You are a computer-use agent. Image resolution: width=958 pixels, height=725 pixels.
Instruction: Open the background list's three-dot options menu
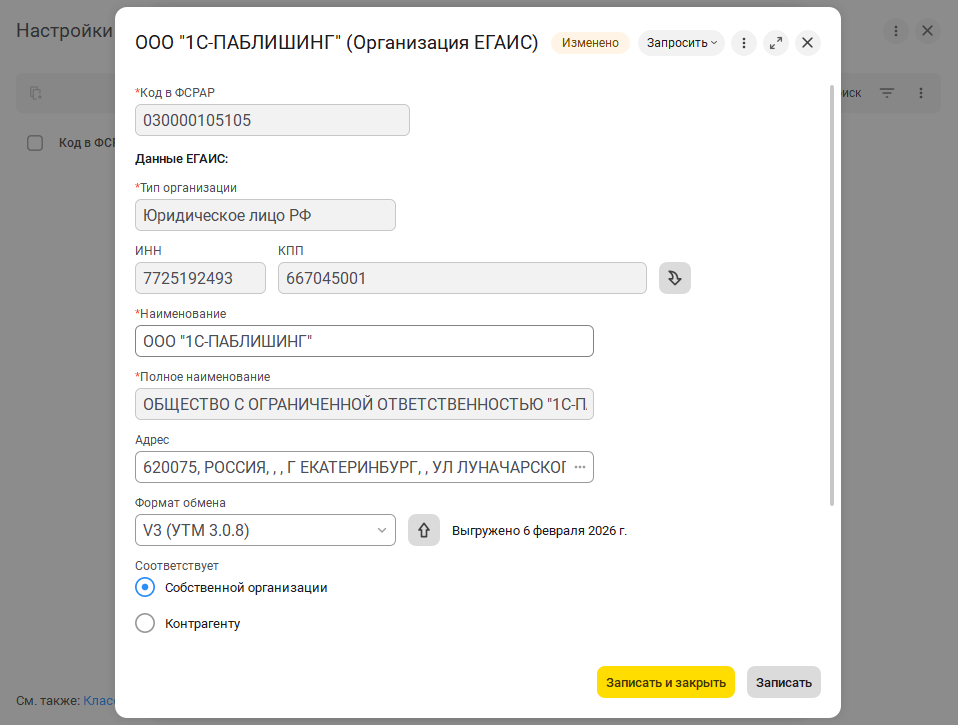(921, 93)
